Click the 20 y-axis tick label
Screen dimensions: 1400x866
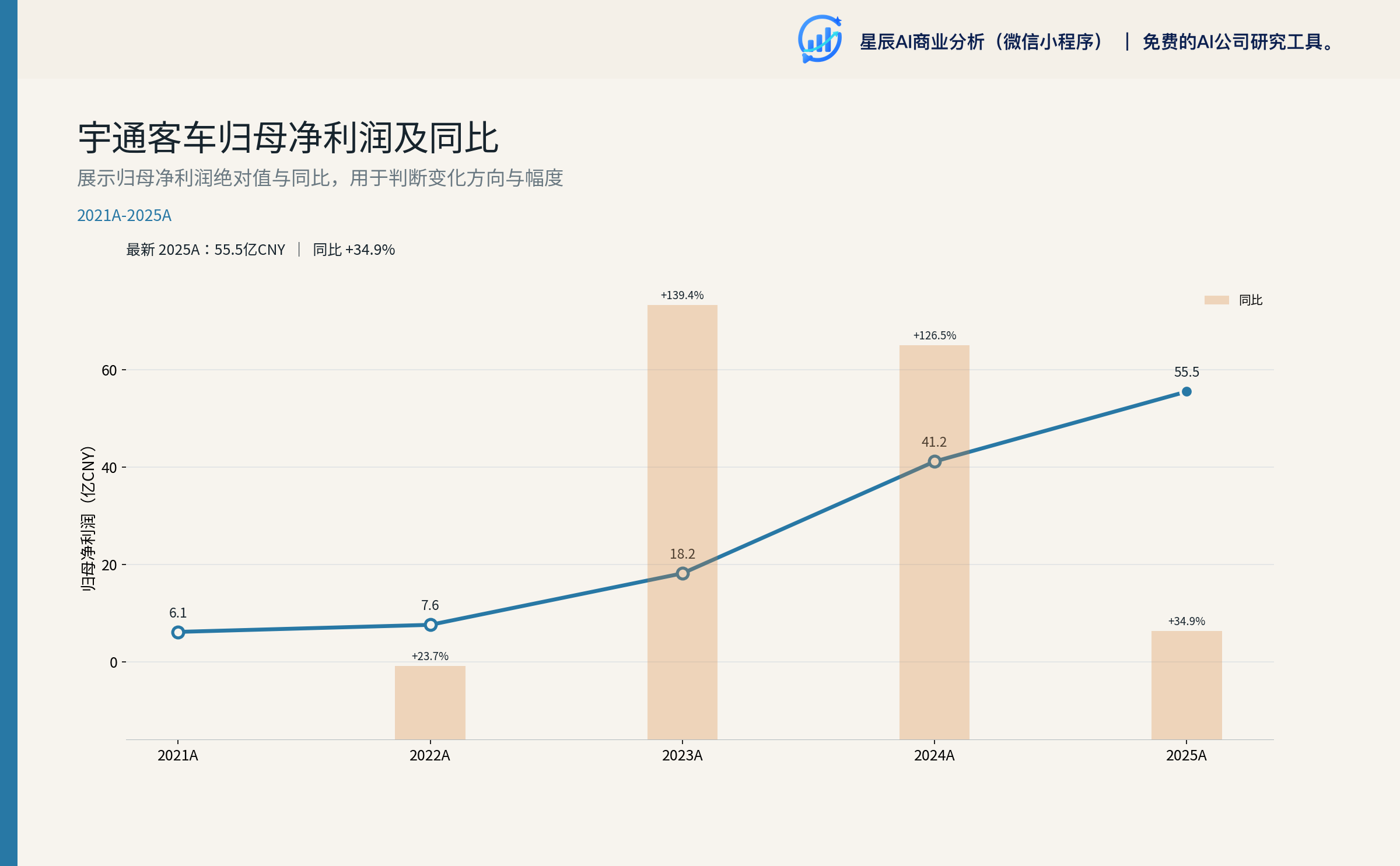pos(109,565)
